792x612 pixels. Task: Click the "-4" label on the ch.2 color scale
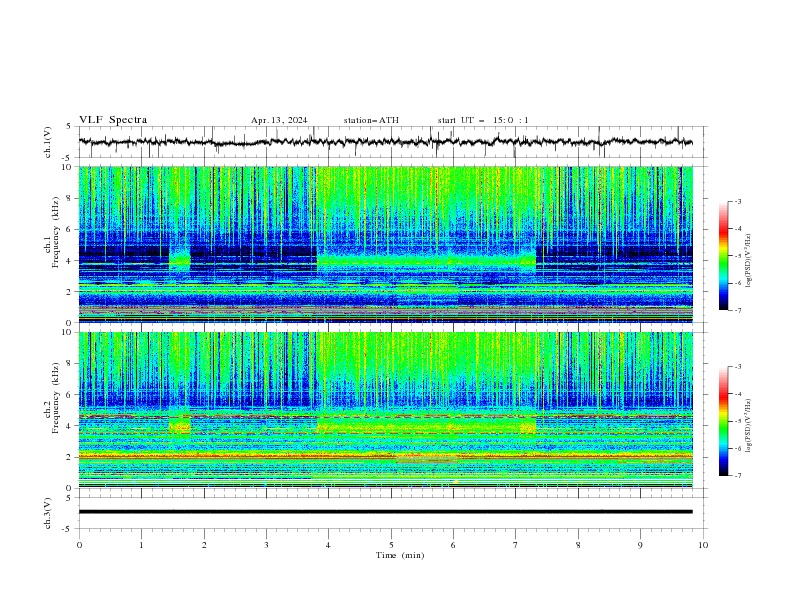(x=737, y=394)
